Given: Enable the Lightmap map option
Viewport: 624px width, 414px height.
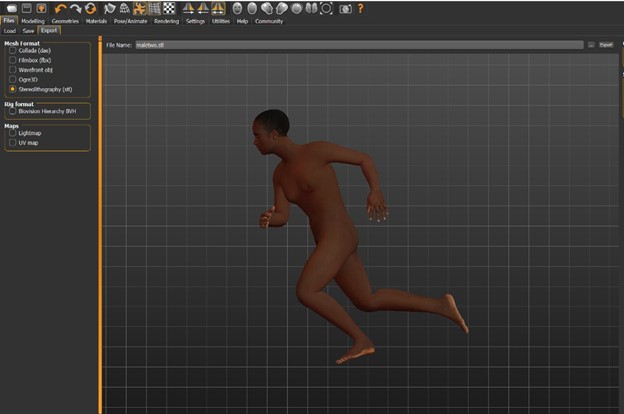Looking at the screenshot, I should click(13, 133).
